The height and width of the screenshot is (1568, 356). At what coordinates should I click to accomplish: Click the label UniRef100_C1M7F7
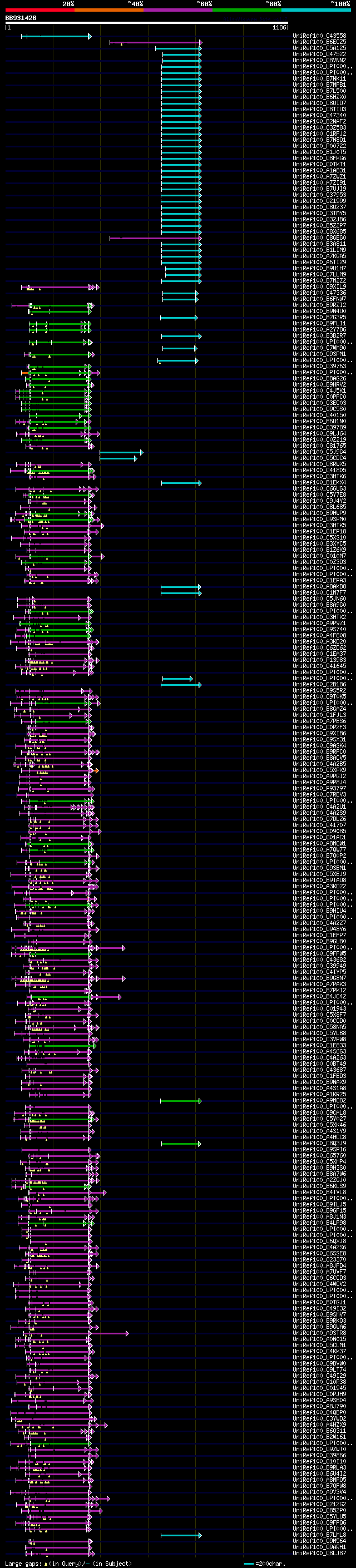point(319,593)
